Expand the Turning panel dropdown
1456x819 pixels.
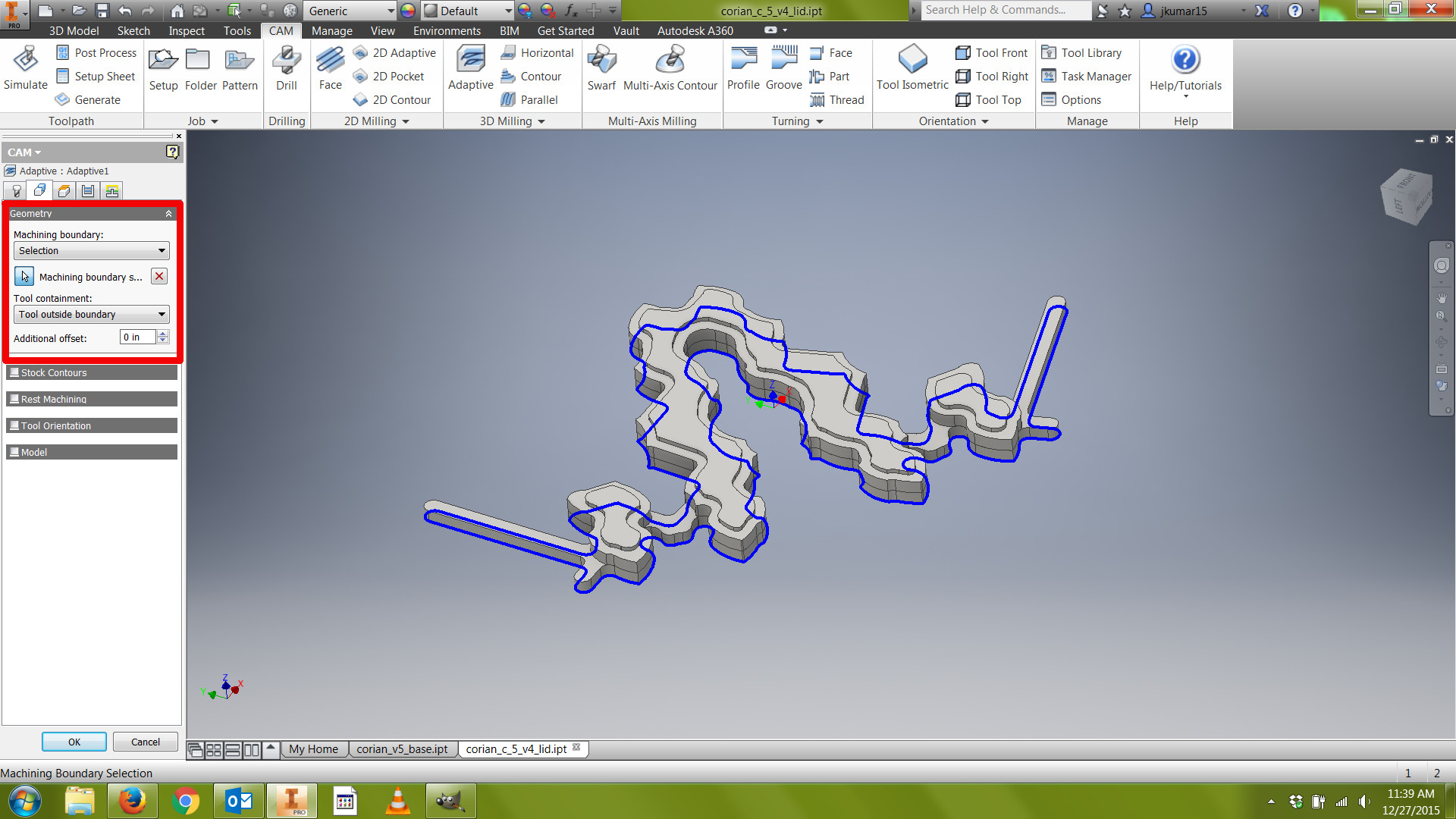click(820, 121)
